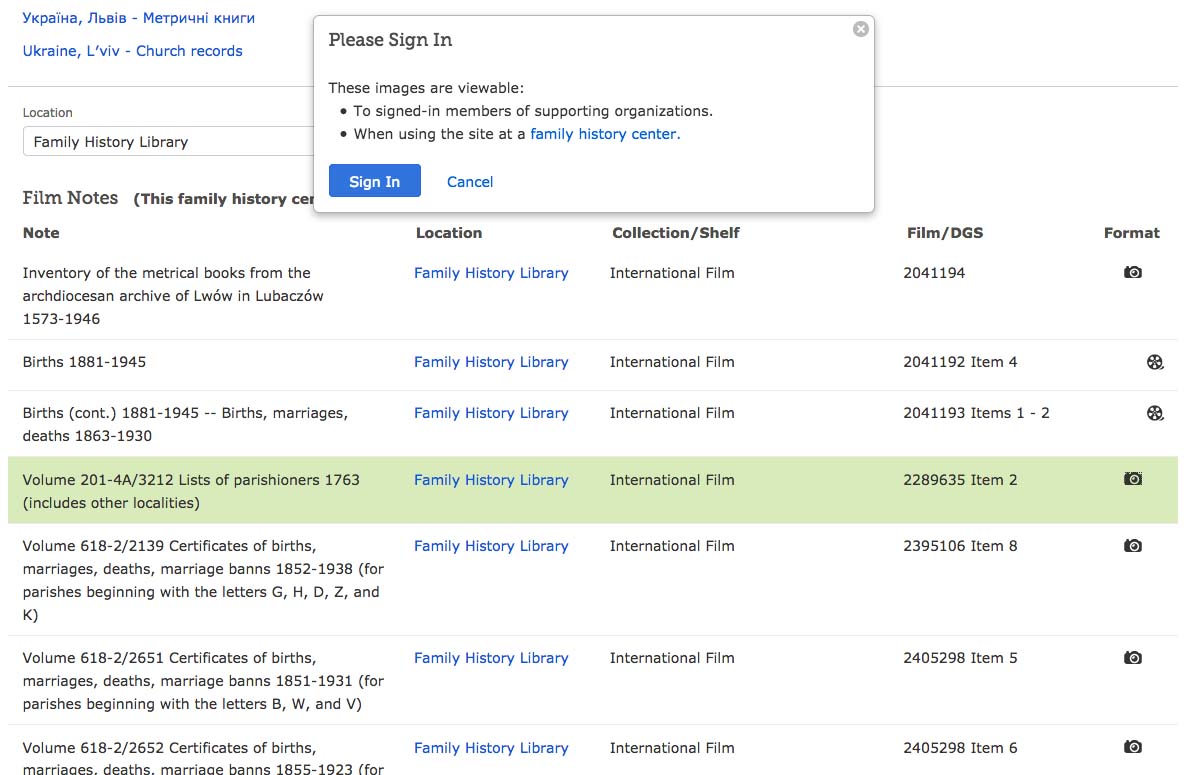The width and height of the screenshot is (1203, 775).
Task: View images for film 2405298 Item 6
Action: click(x=1132, y=747)
